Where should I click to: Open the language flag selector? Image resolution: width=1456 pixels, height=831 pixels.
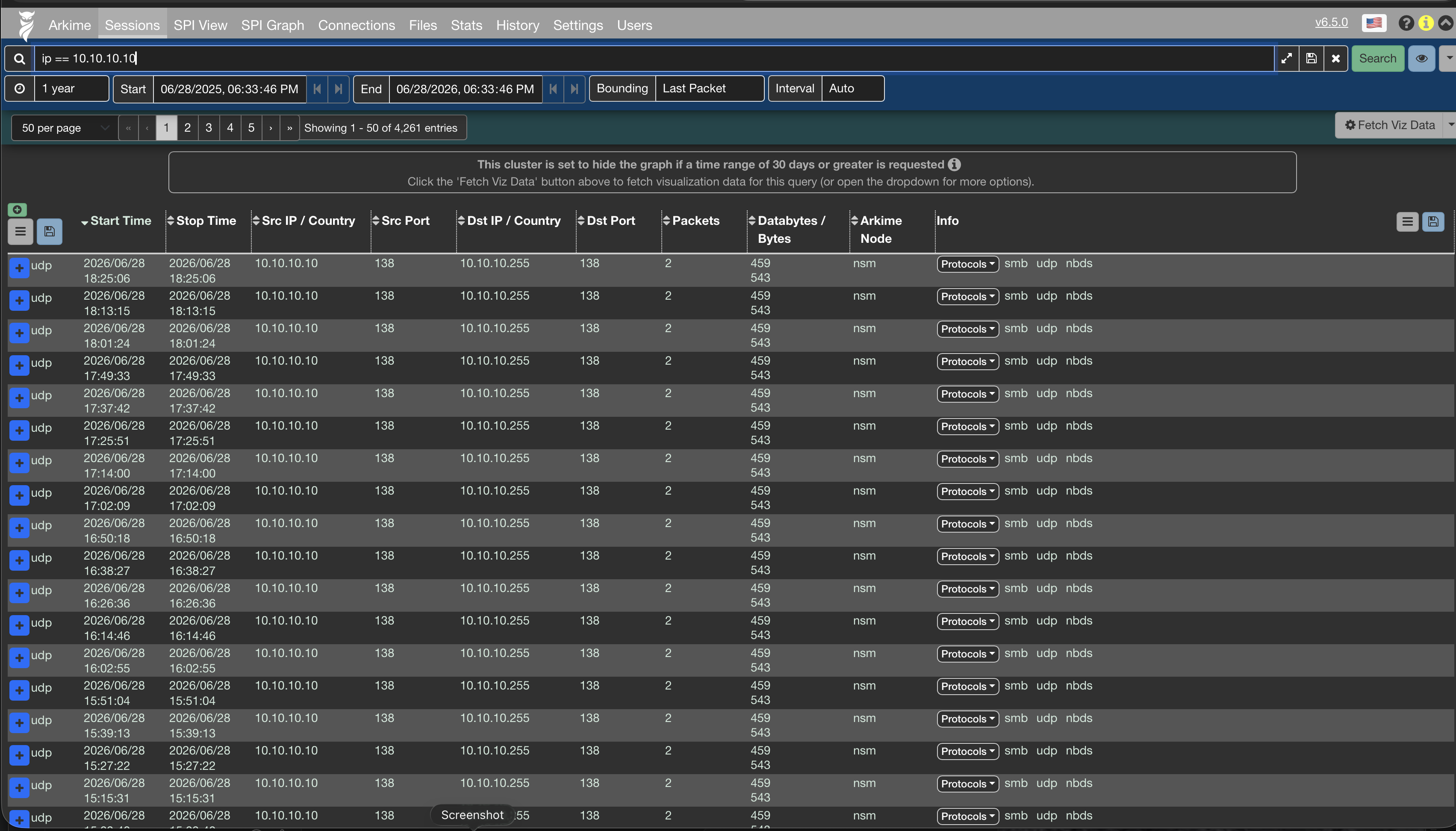coord(1374,23)
